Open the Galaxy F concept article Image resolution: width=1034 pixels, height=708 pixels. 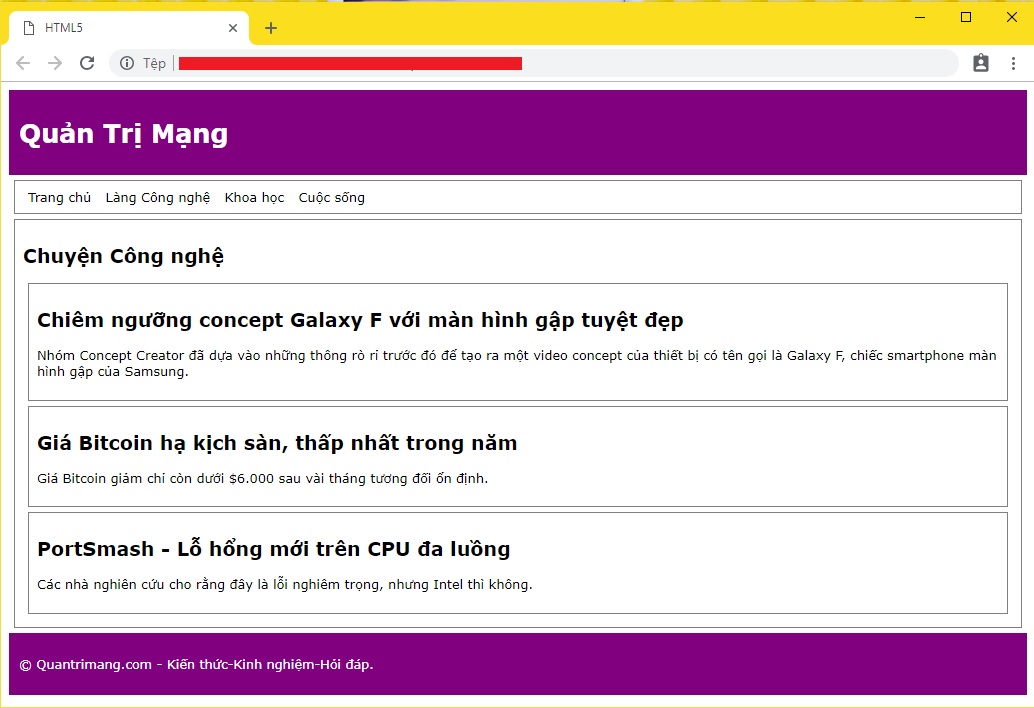pos(359,320)
